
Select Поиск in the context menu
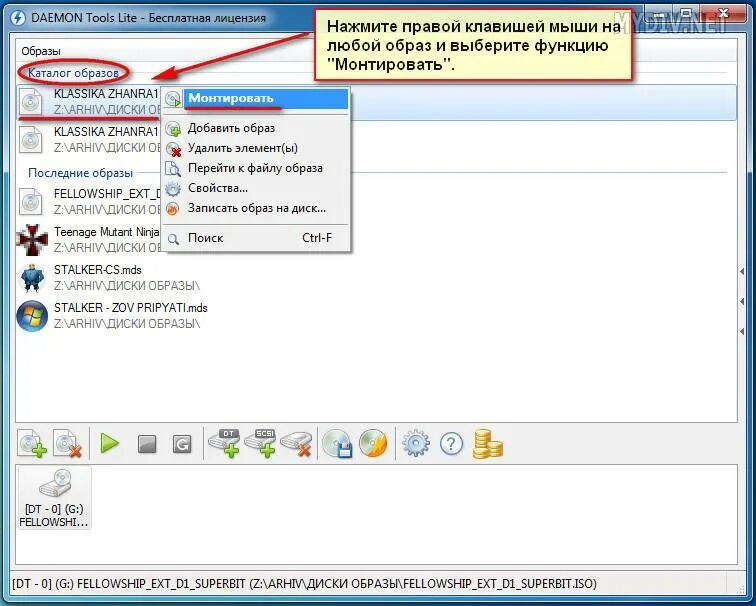[256, 238]
